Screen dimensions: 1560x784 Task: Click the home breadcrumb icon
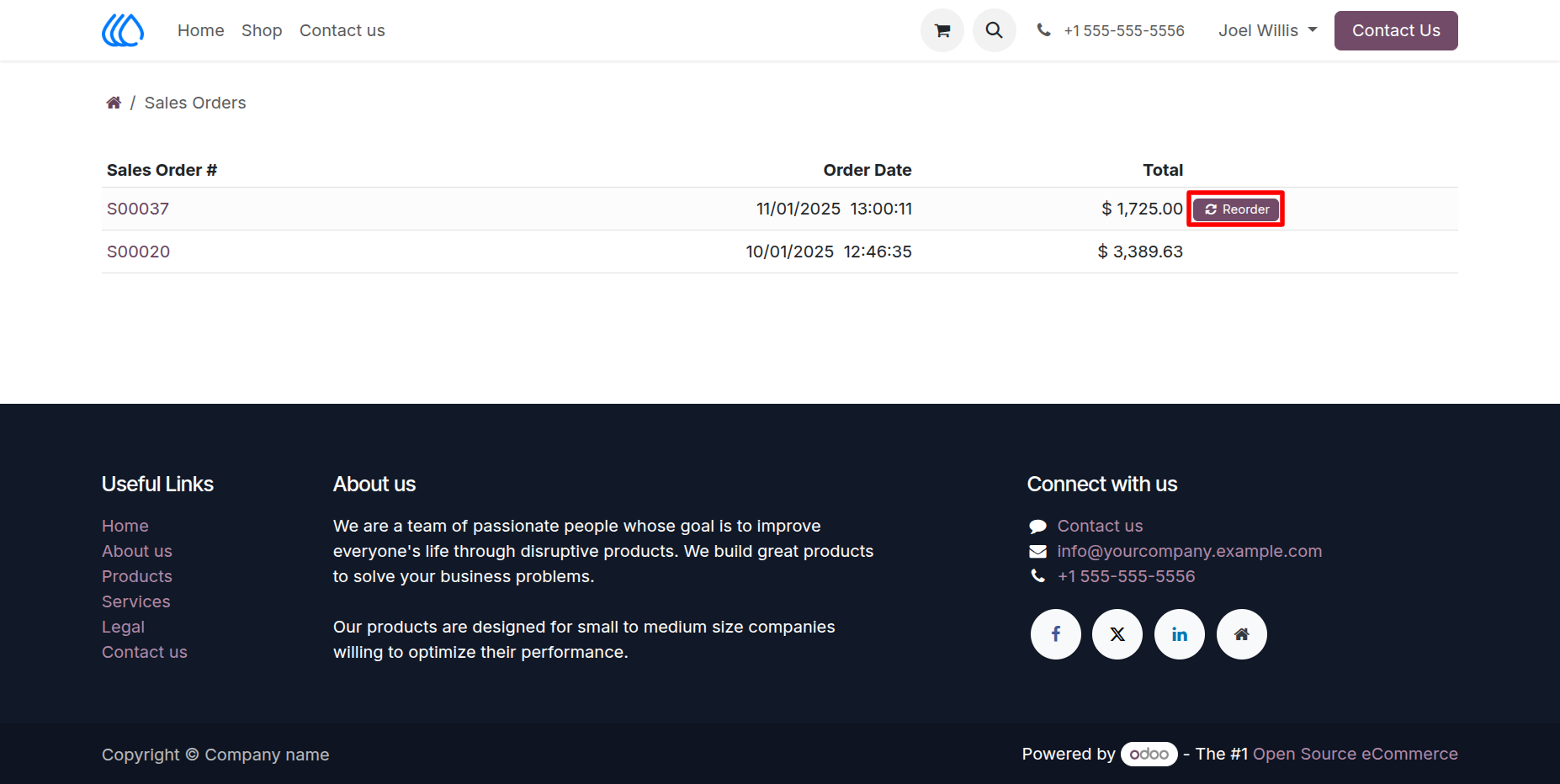(114, 103)
